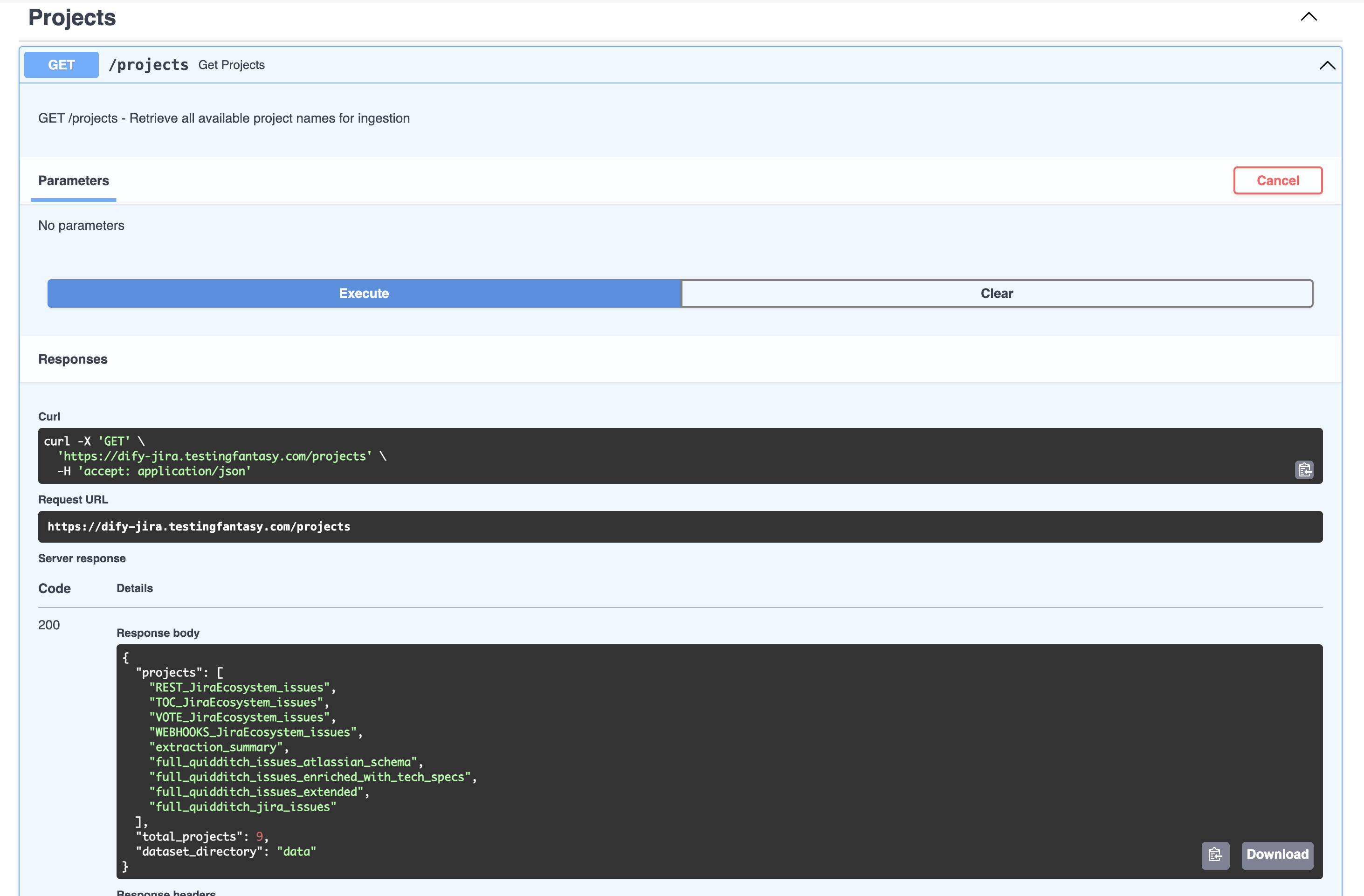The height and width of the screenshot is (896, 1364).
Task: Click the Get Projects operation summary
Action: tap(232, 65)
